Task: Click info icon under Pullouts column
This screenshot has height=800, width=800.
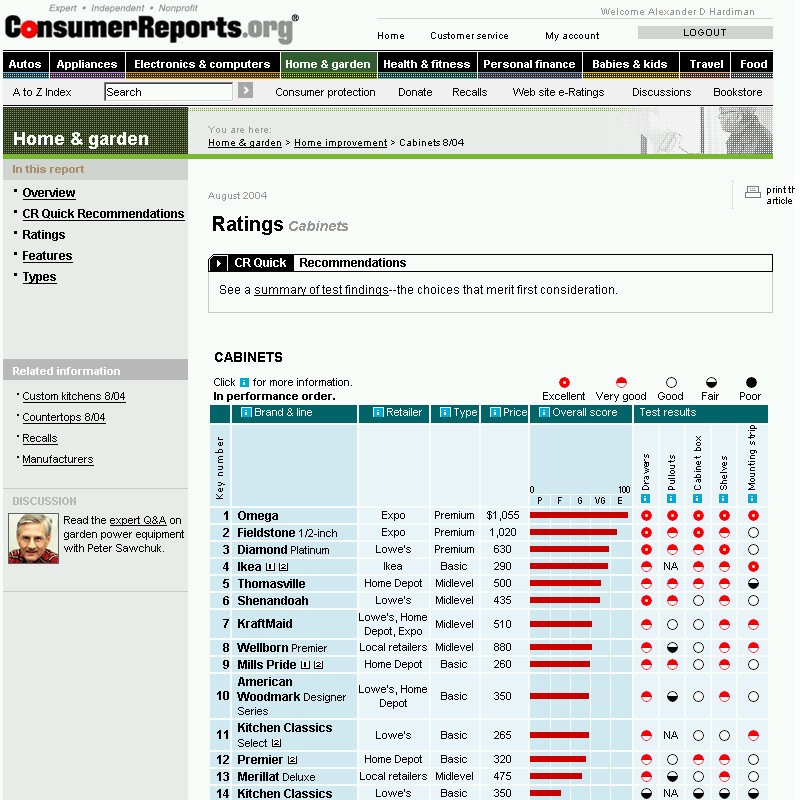Action: point(671,498)
